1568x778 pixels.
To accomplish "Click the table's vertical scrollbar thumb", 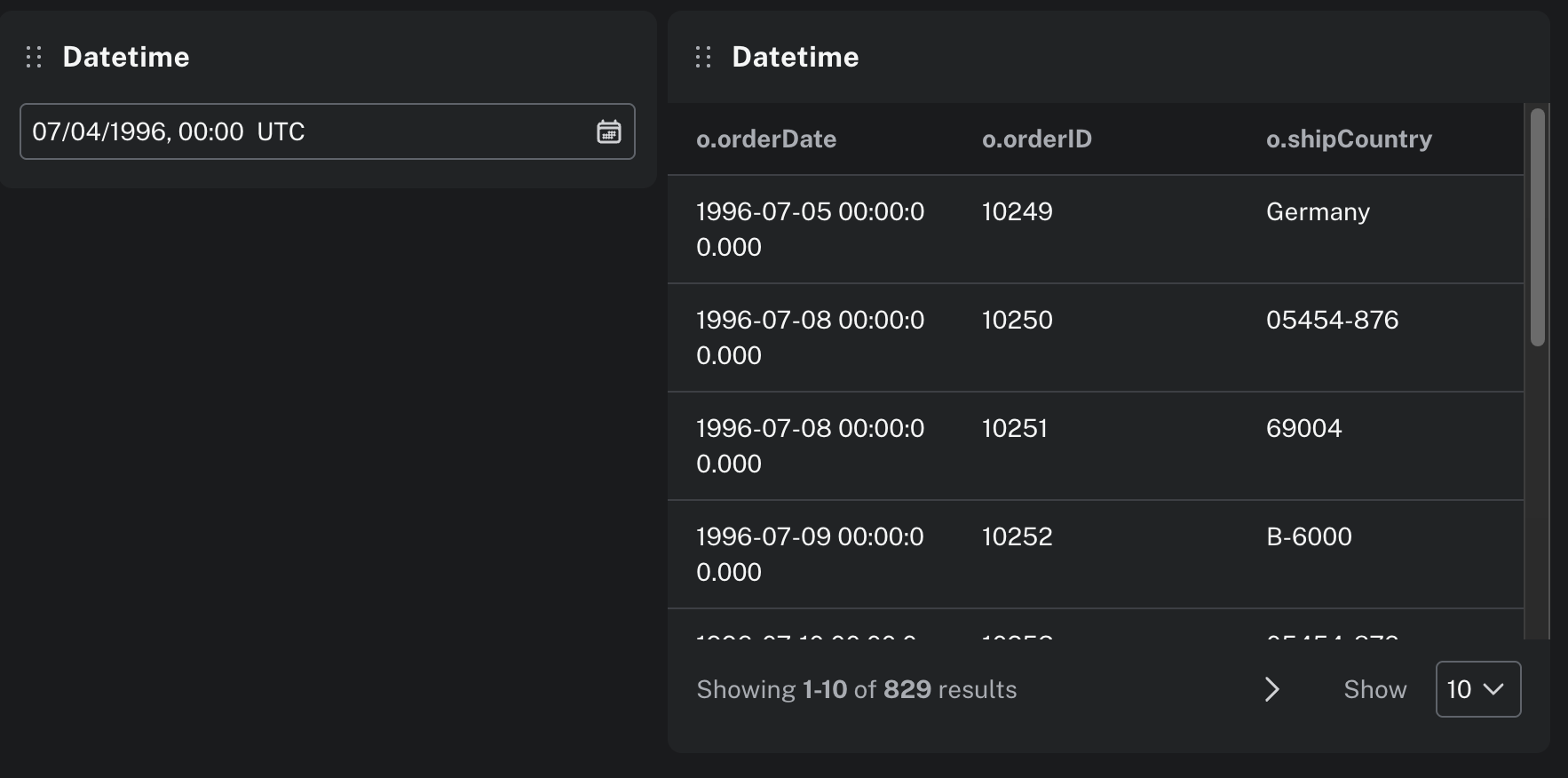I will tap(1537, 226).
